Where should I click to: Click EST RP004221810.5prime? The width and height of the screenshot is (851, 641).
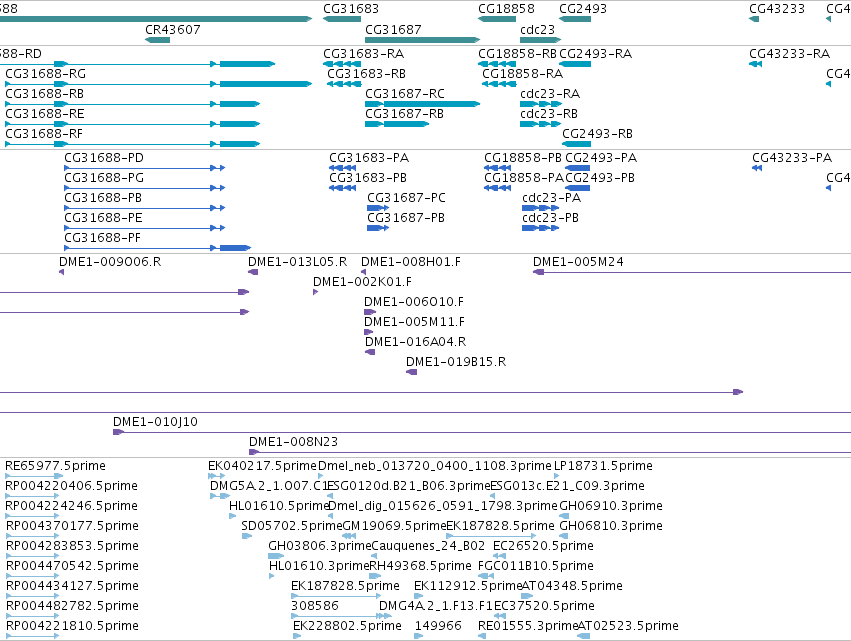(72, 626)
